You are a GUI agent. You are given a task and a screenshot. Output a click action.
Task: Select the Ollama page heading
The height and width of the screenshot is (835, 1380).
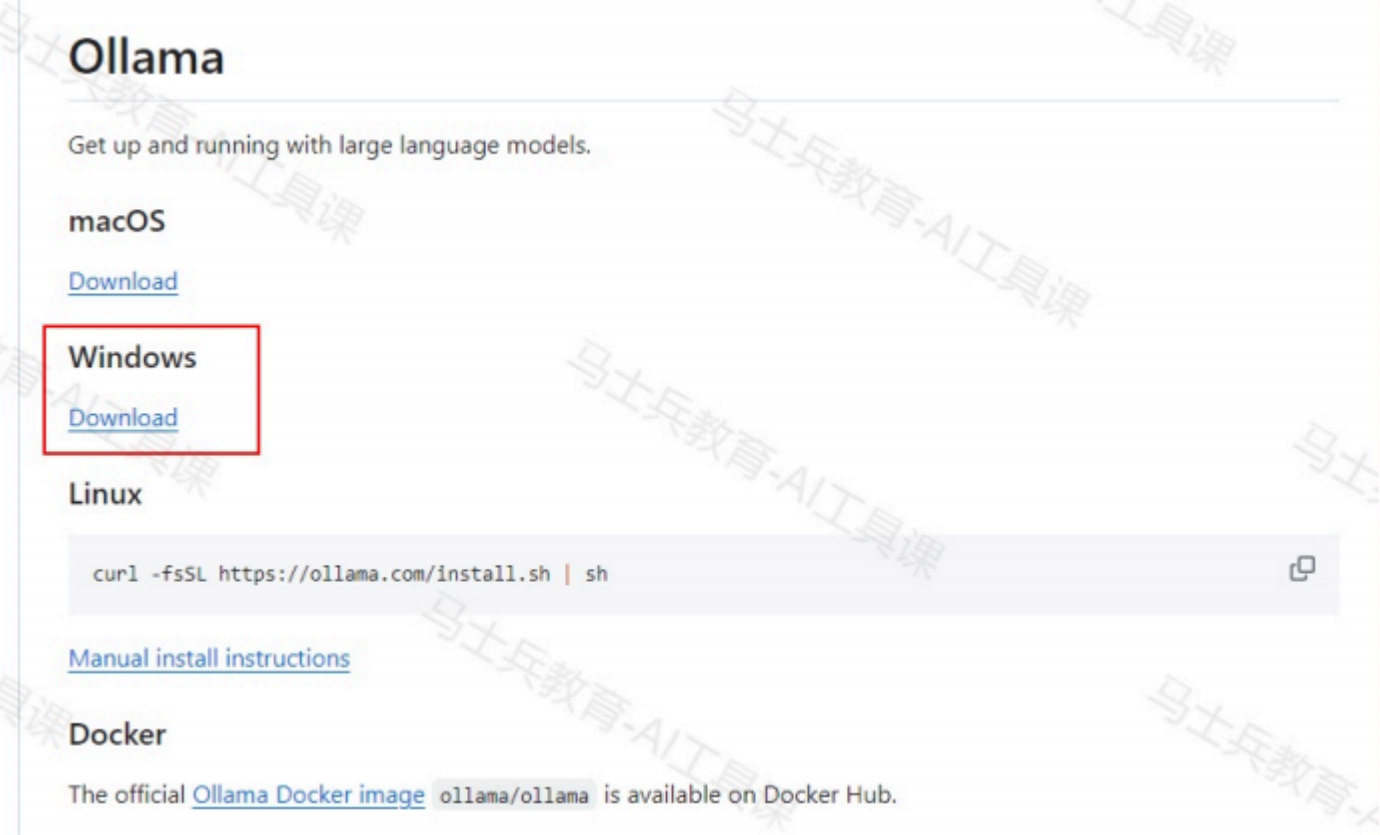click(x=146, y=58)
